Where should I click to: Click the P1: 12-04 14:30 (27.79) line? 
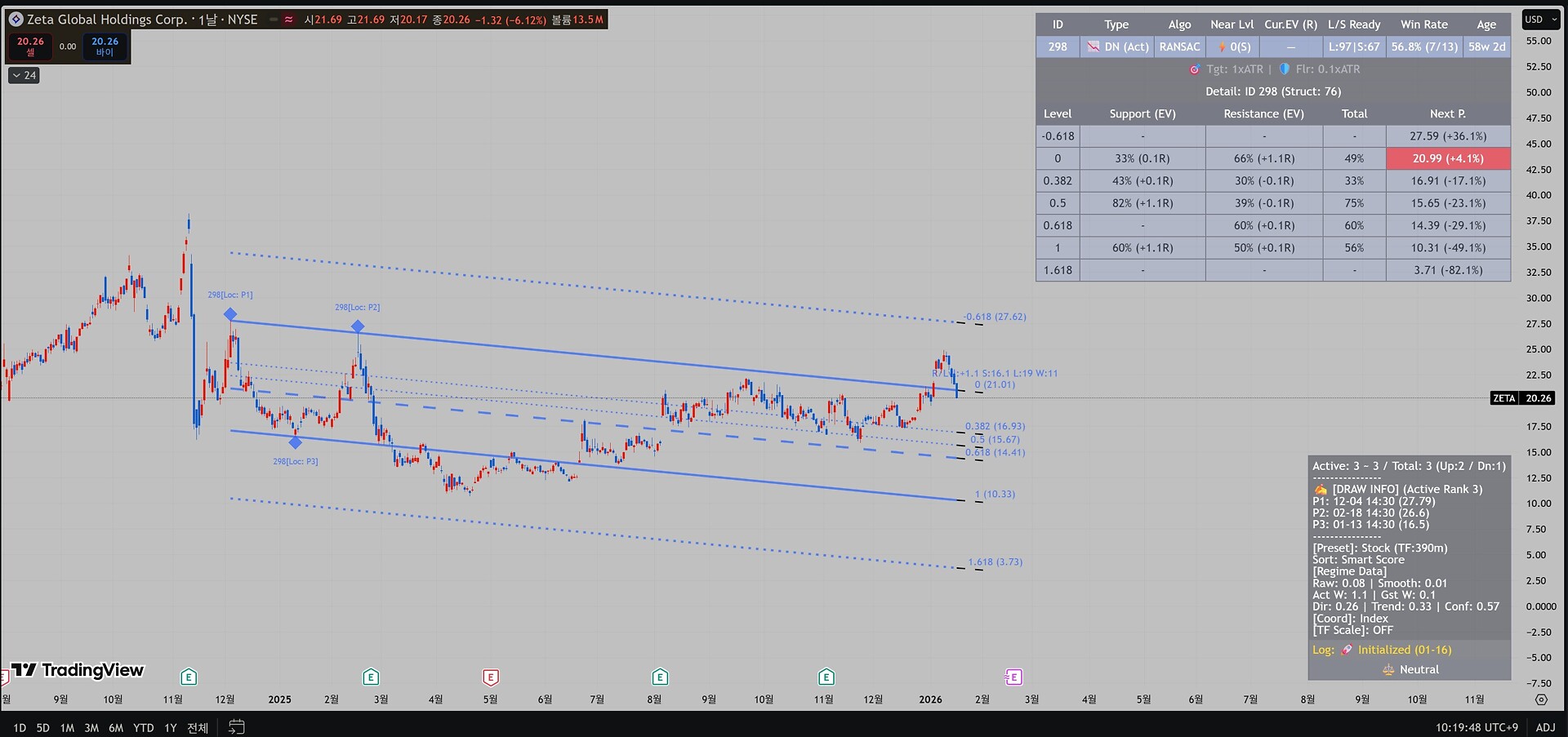click(1374, 501)
